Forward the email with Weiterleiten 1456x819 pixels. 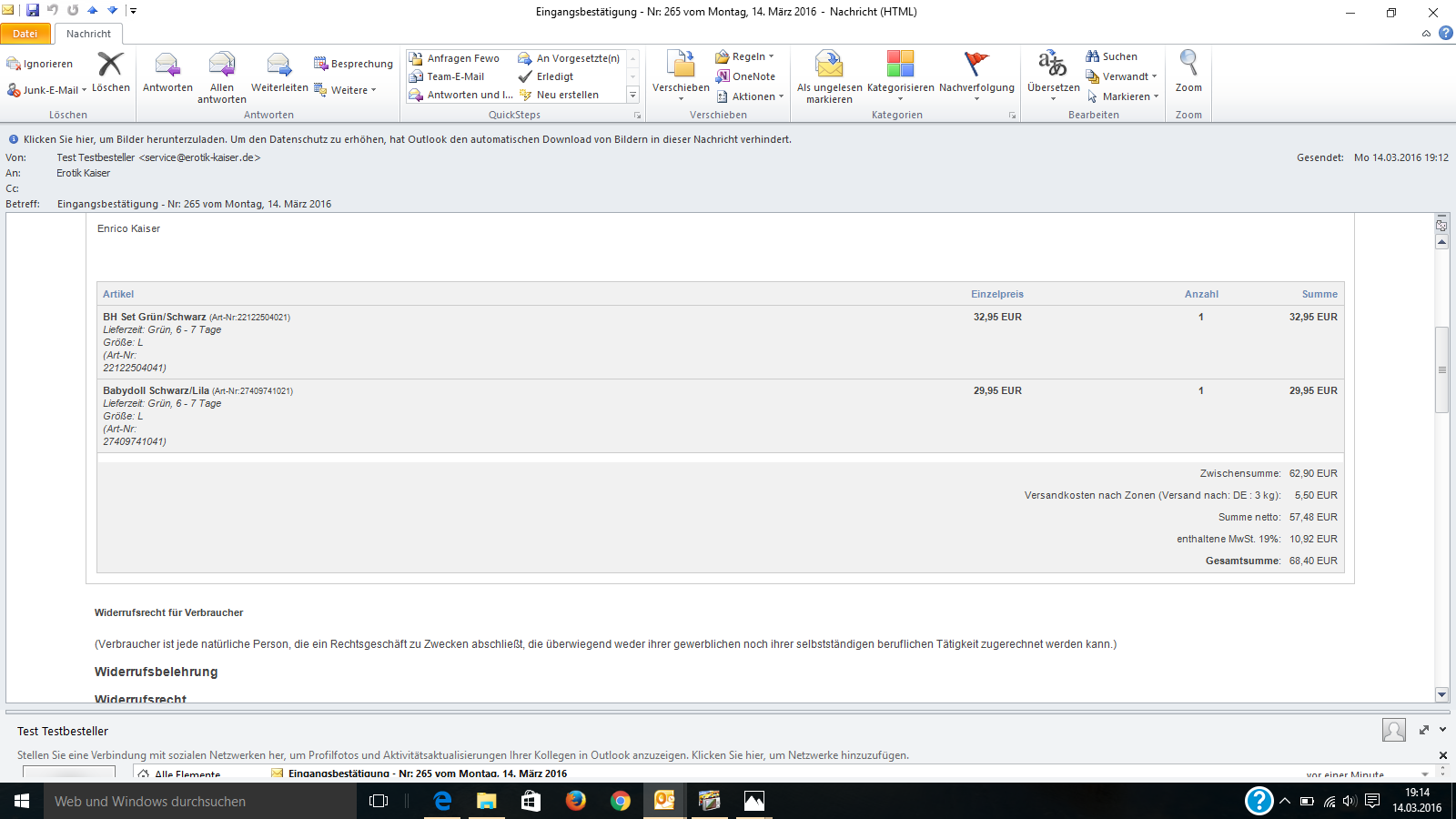(x=279, y=66)
